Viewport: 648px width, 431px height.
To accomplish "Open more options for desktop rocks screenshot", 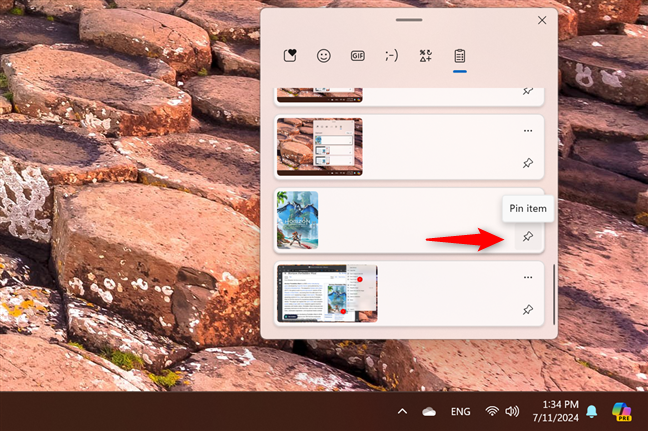I will 528,131.
